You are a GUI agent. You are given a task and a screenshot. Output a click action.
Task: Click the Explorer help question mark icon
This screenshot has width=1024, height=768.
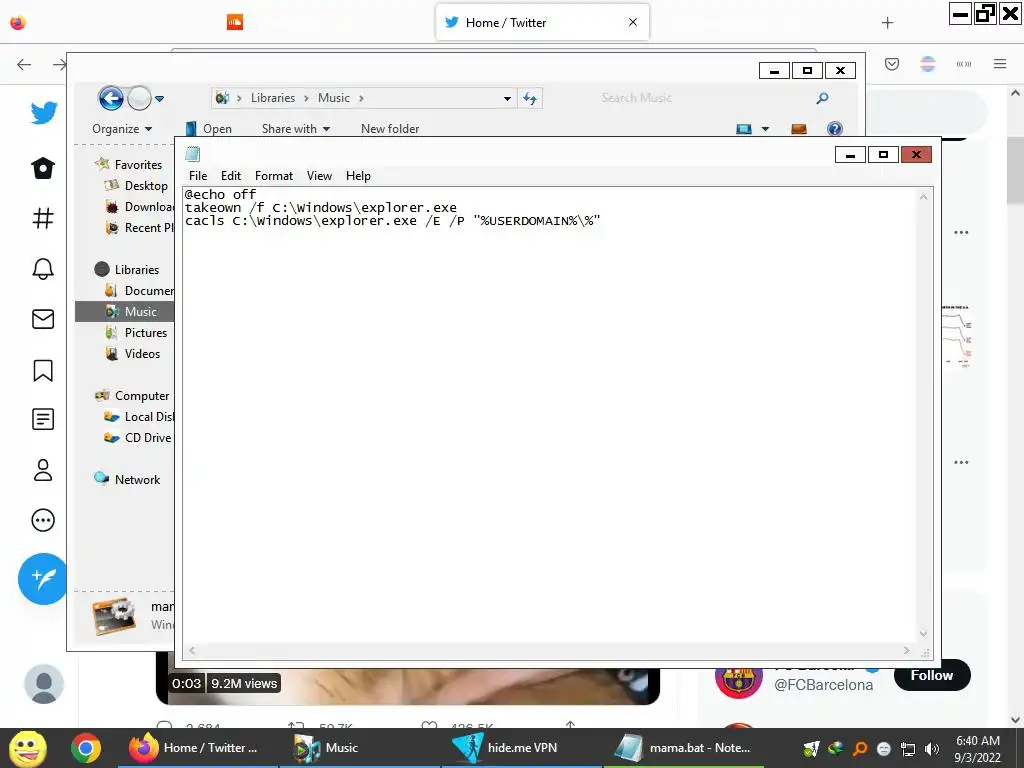(x=835, y=129)
